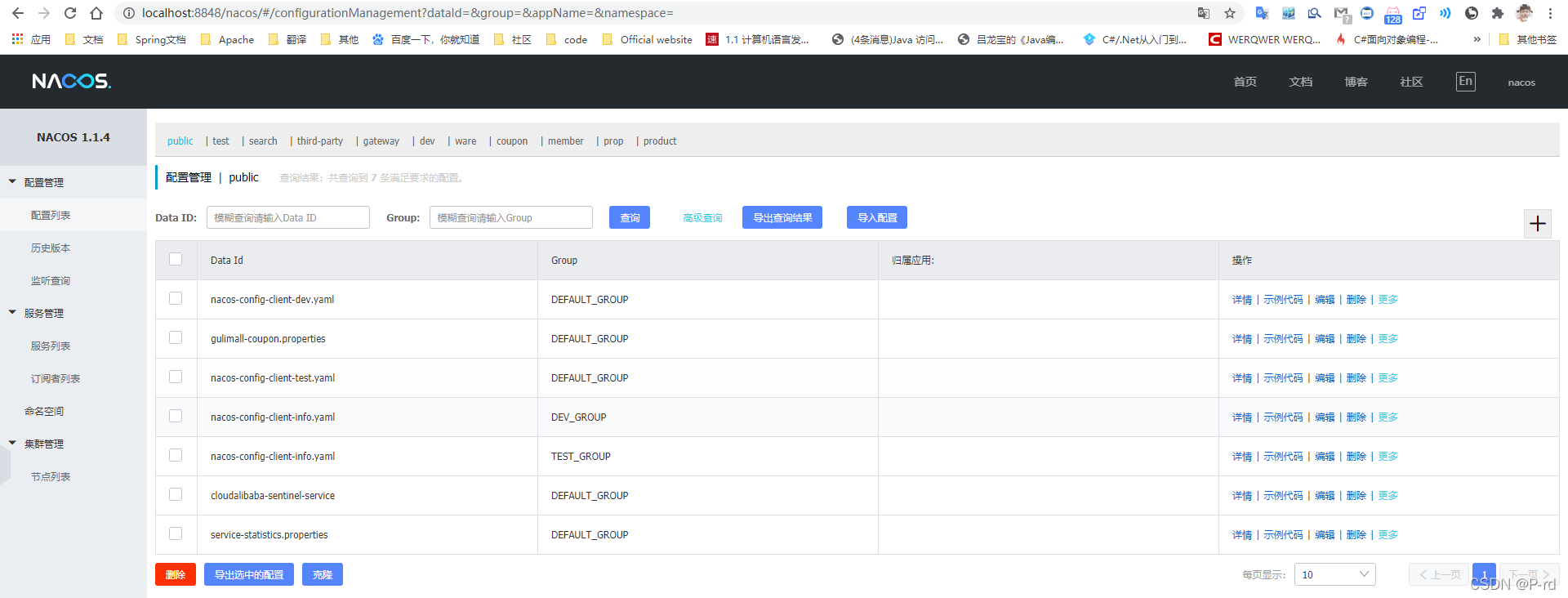Click 导出选中的配置 button
The height and width of the screenshot is (598, 1568).
point(249,574)
